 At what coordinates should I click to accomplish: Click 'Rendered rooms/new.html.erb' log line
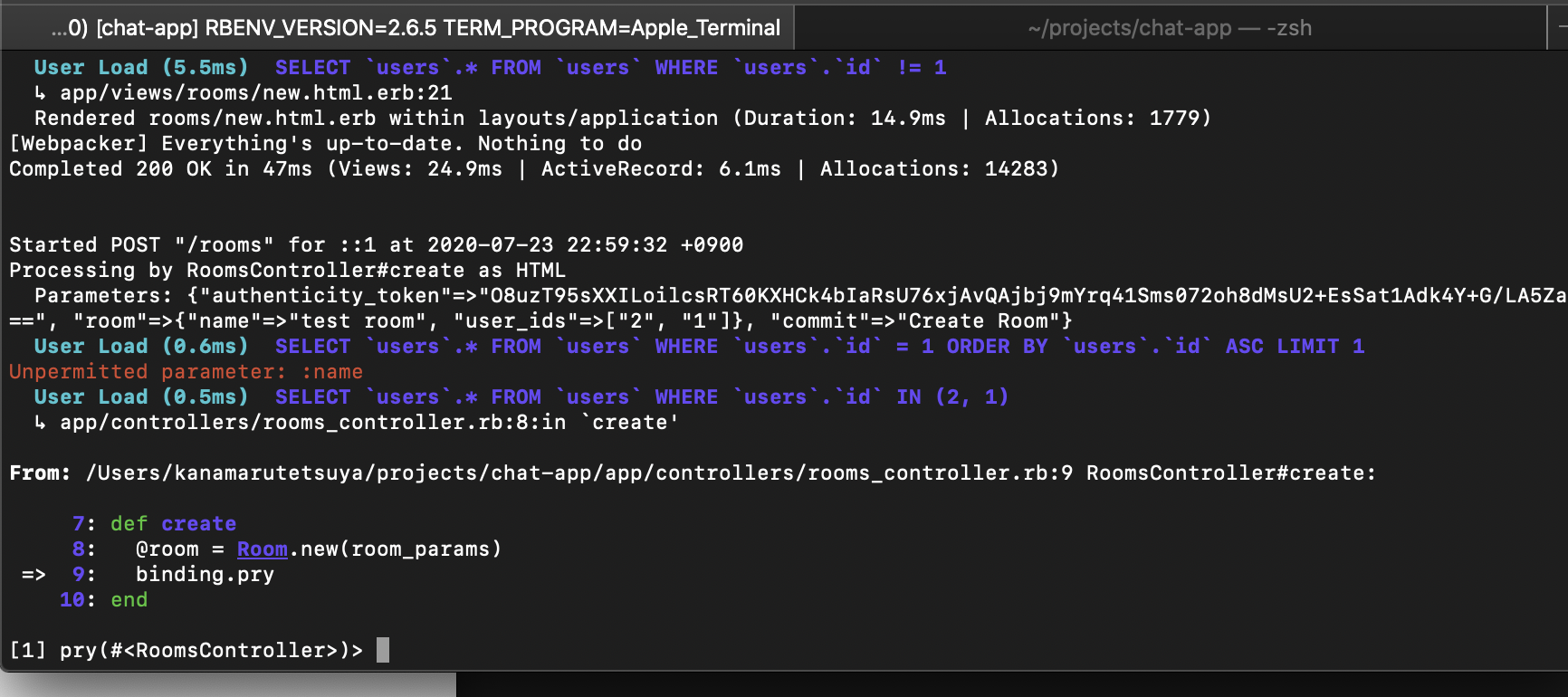623,119
